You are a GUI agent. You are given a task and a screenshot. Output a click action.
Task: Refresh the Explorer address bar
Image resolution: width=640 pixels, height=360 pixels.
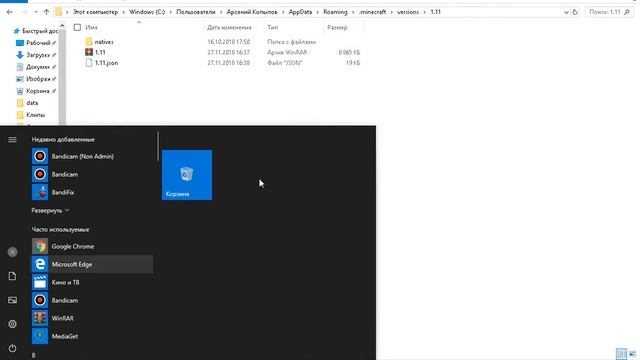click(575, 12)
